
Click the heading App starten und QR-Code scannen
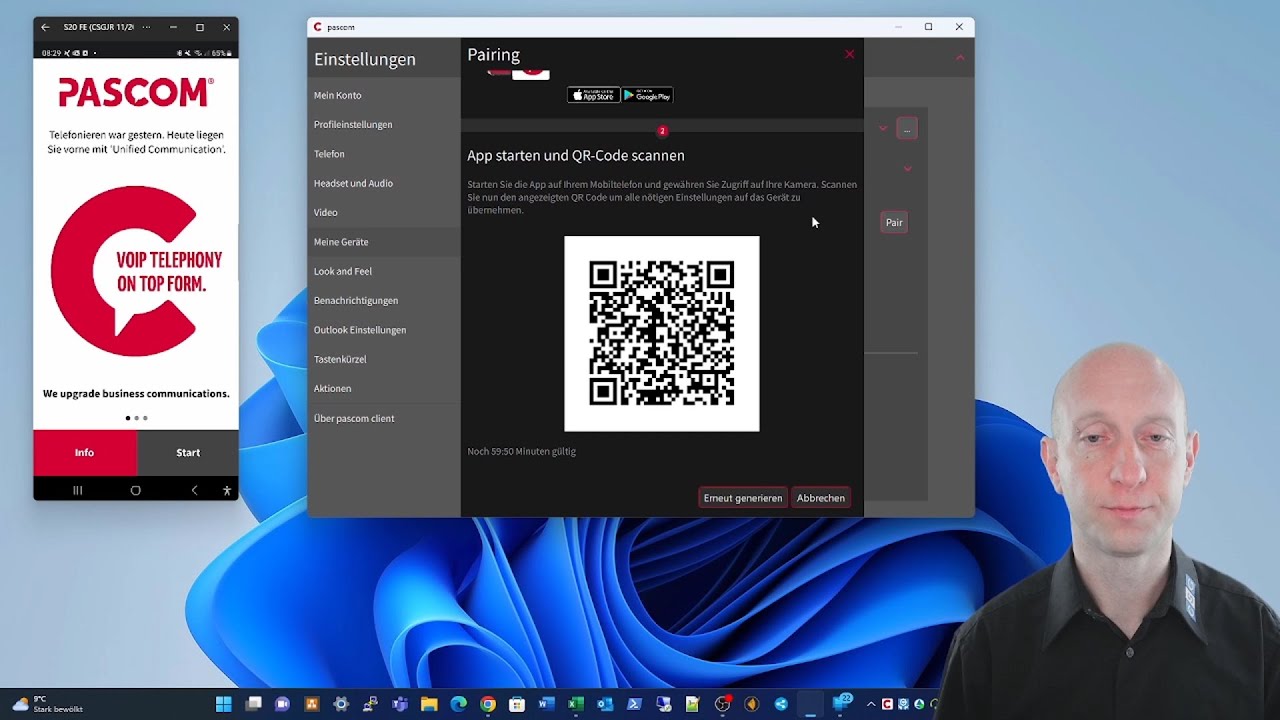(576, 156)
